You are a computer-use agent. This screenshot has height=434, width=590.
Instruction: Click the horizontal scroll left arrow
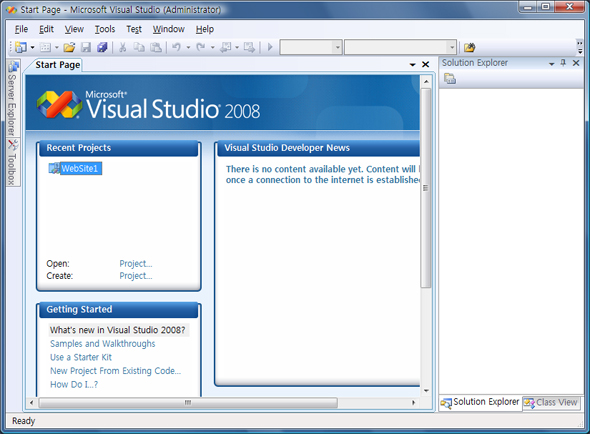(32, 403)
